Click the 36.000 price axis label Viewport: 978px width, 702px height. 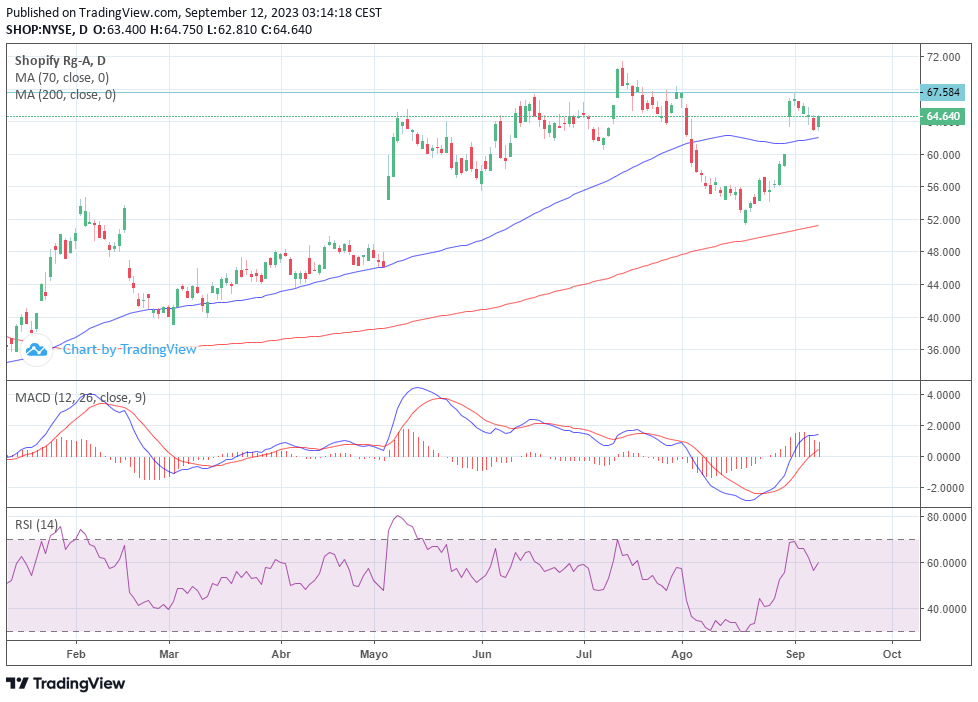coord(943,350)
